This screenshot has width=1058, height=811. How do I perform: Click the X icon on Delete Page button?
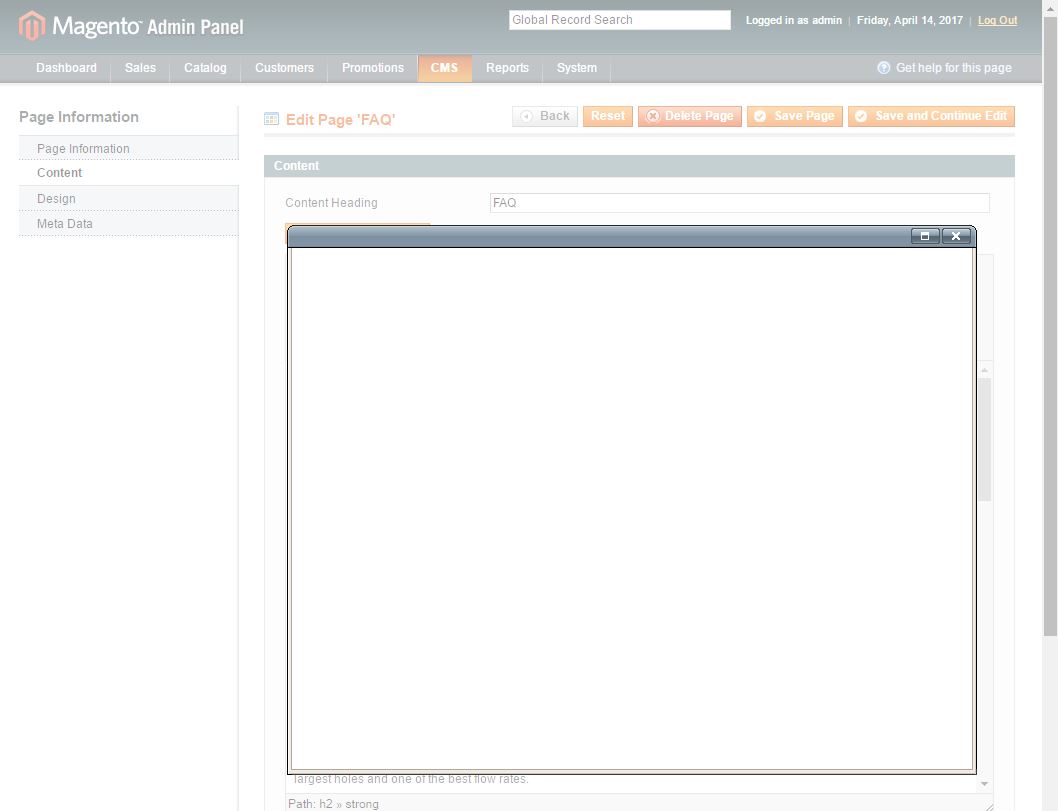[654, 115]
